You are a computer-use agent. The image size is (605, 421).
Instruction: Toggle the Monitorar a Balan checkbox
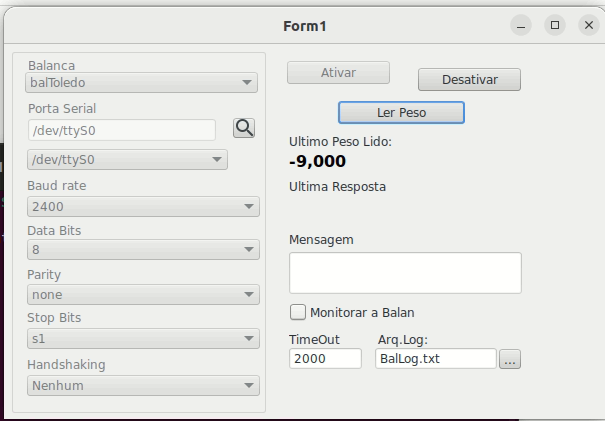tap(298, 312)
